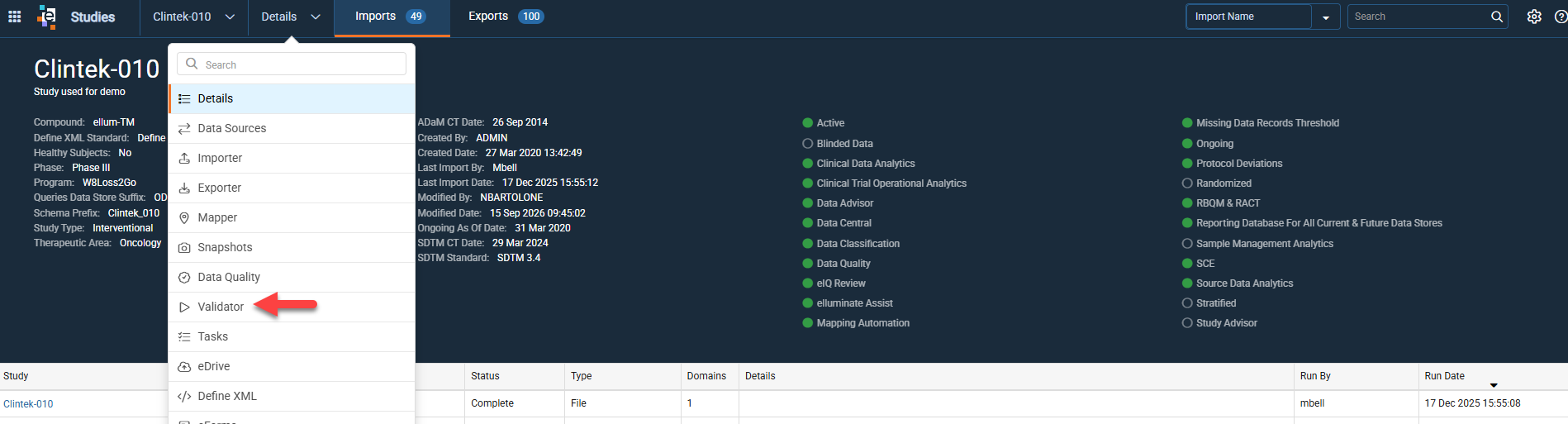Toggle the Ongoing indicator
Image resolution: width=1568 pixels, height=424 pixels.
click(1187, 144)
